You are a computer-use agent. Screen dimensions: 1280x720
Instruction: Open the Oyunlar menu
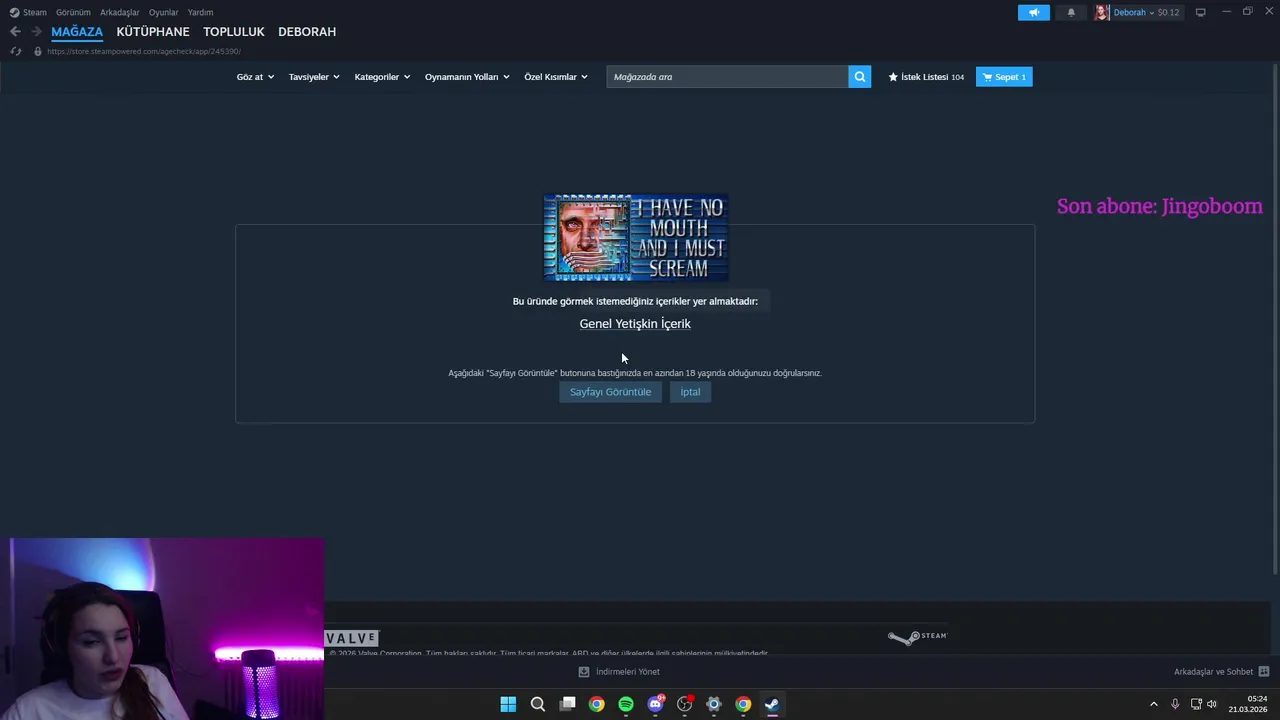(x=164, y=13)
